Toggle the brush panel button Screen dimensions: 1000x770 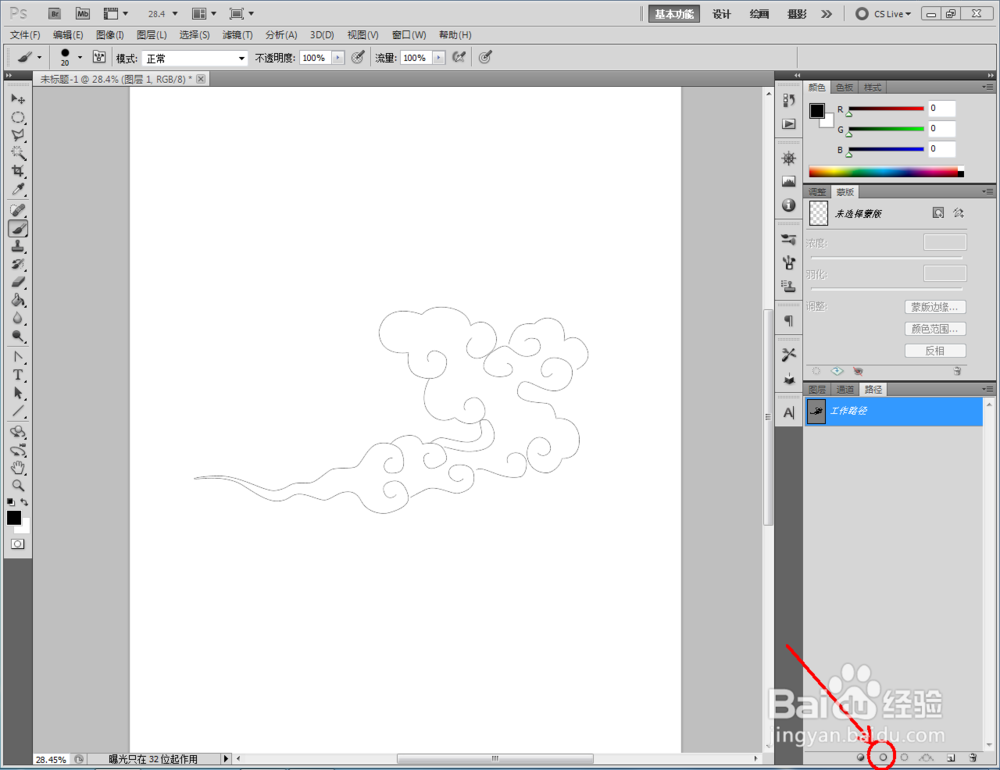tap(99, 57)
